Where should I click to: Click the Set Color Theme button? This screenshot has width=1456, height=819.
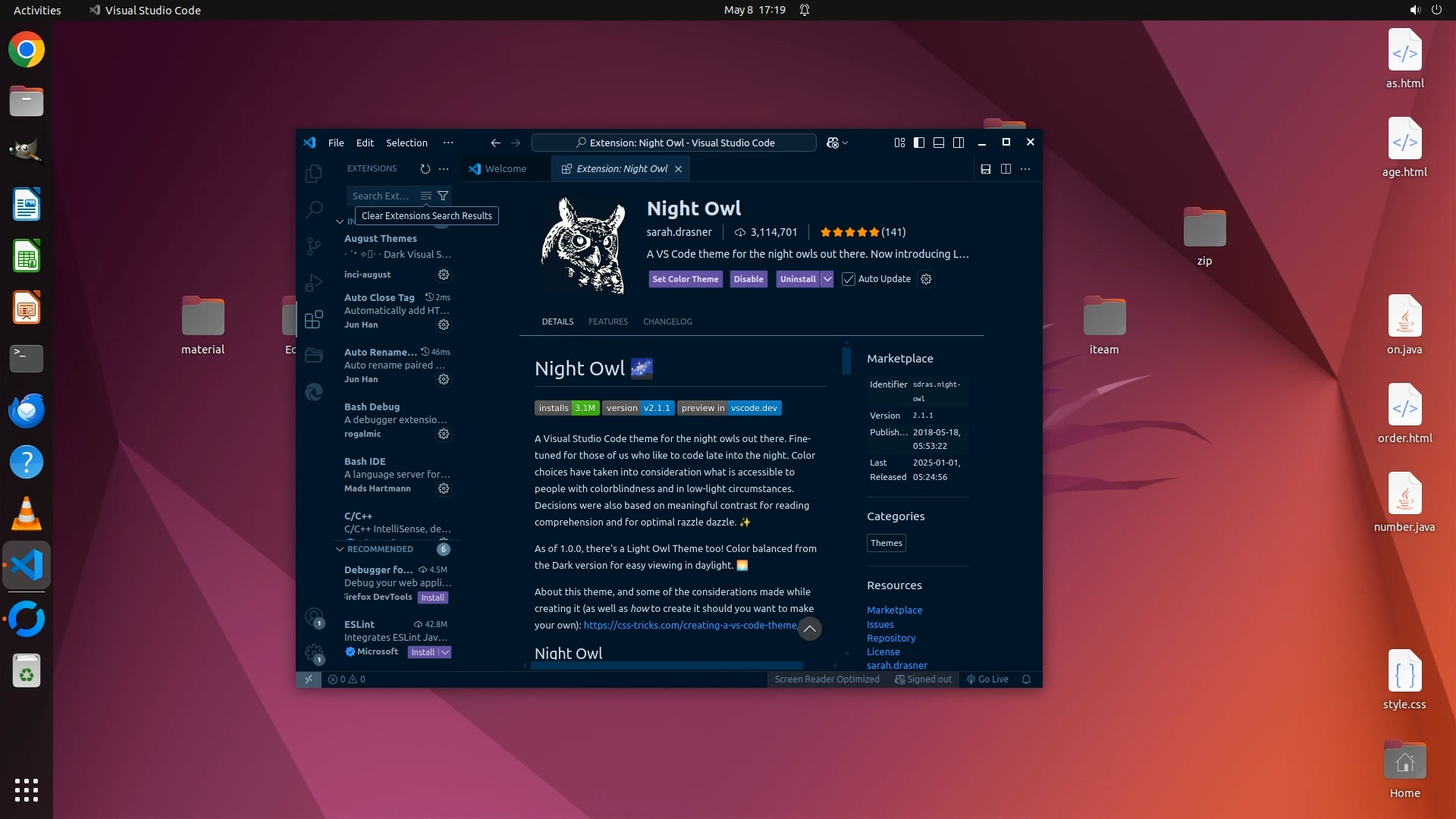[x=685, y=279]
